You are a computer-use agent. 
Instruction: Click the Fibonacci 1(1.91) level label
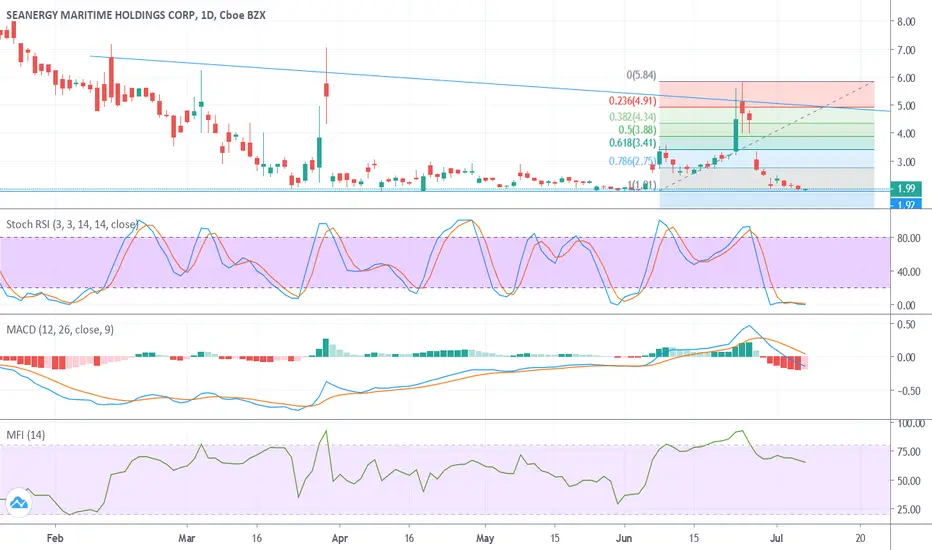point(641,185)
